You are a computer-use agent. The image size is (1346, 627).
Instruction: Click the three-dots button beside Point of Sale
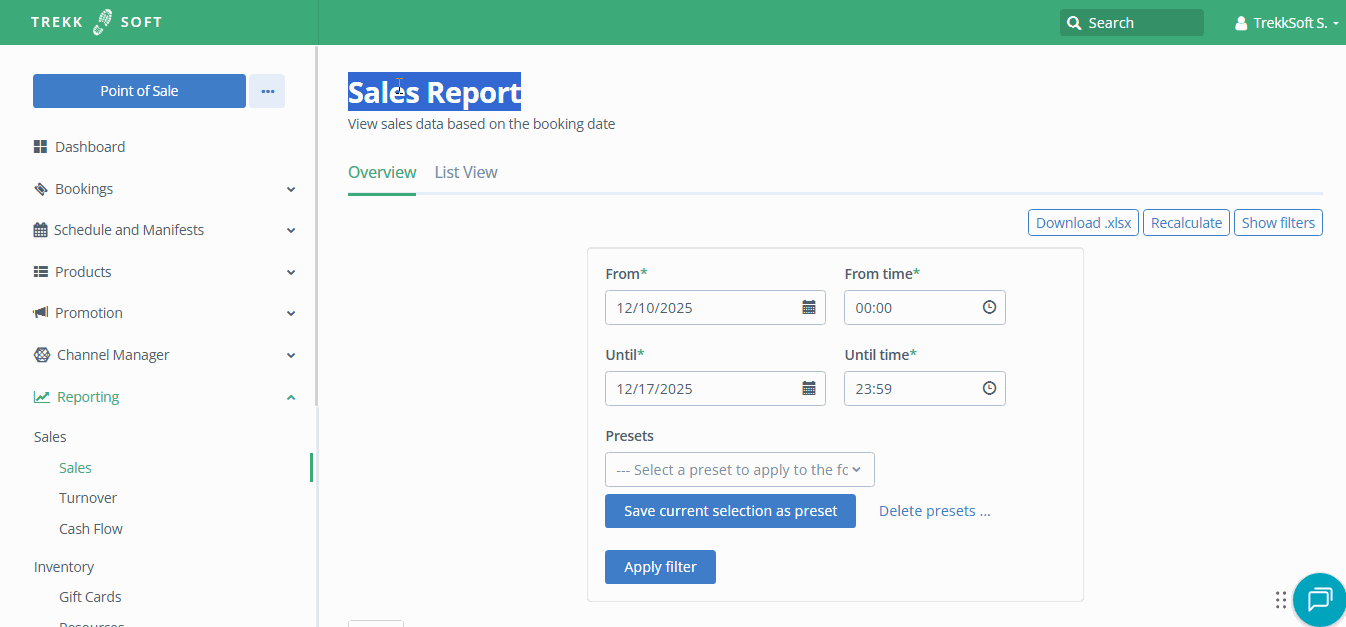(x=267, y=91)
